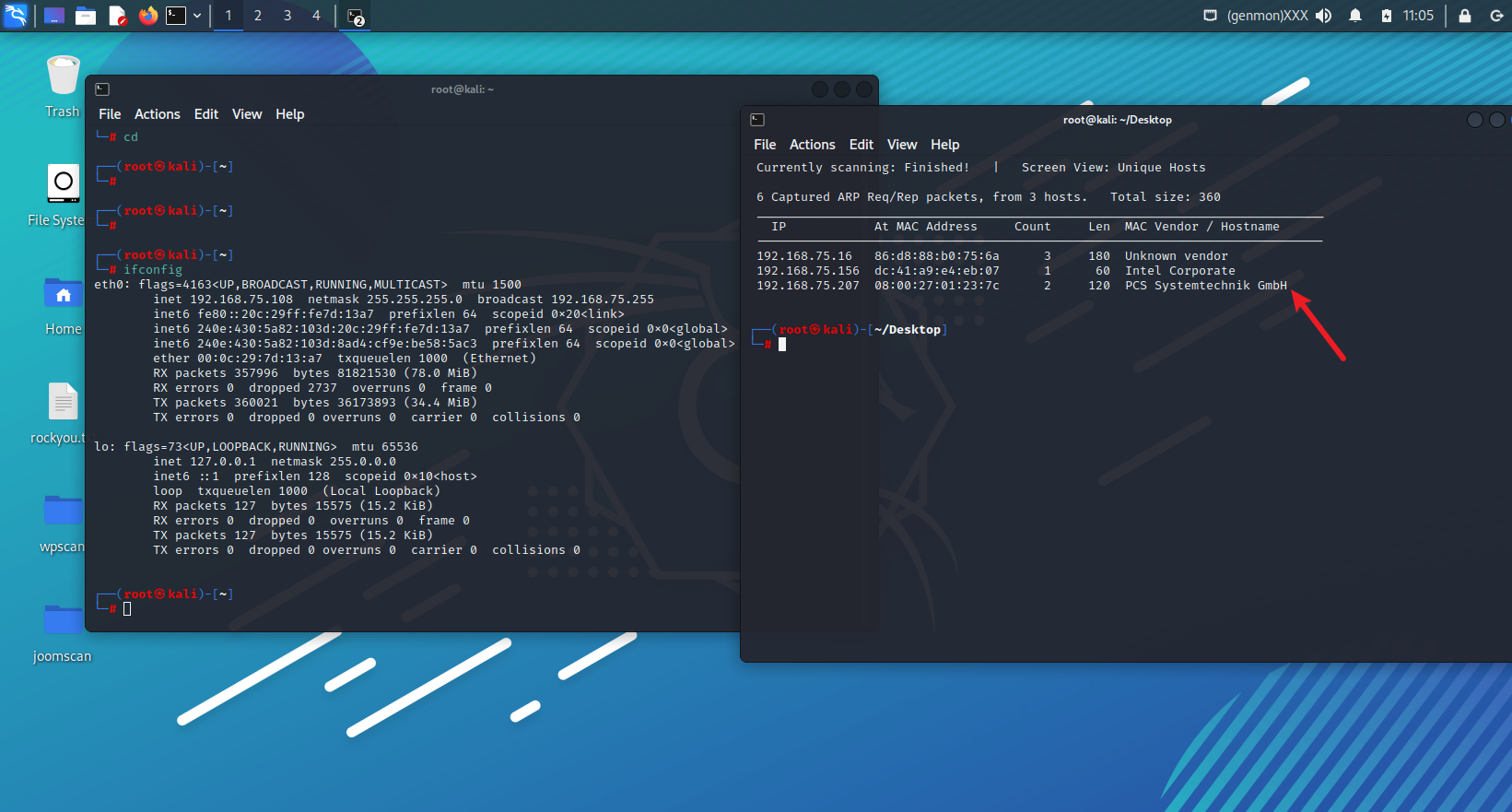Click the ether 00:0c:29:7d:13:a7 MAC address
The height and width of the screenshot is (812, 1512).
point(238,359)
